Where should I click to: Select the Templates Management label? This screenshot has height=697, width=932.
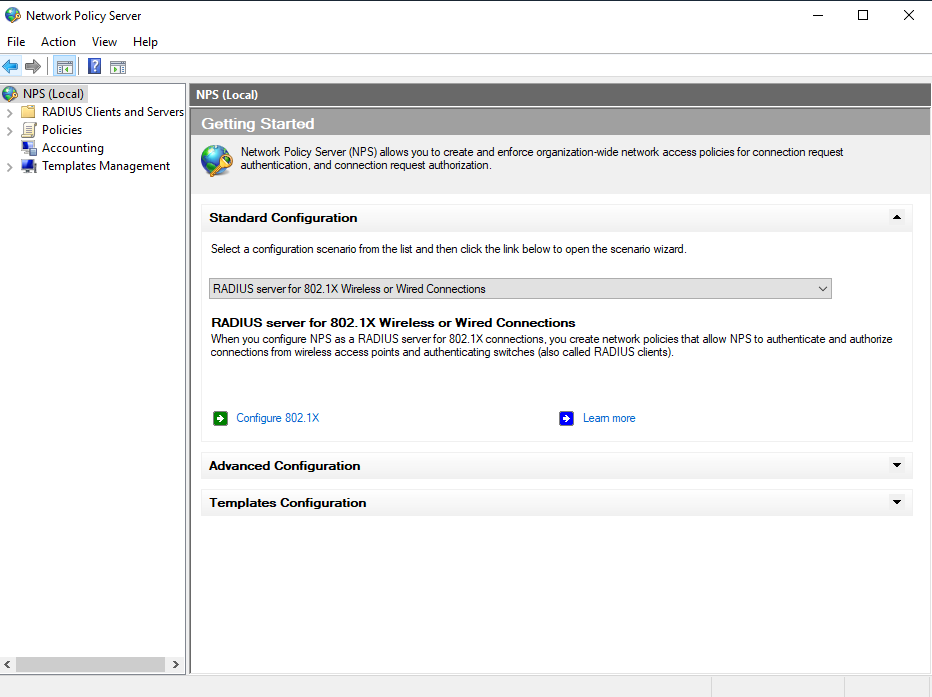106,166
